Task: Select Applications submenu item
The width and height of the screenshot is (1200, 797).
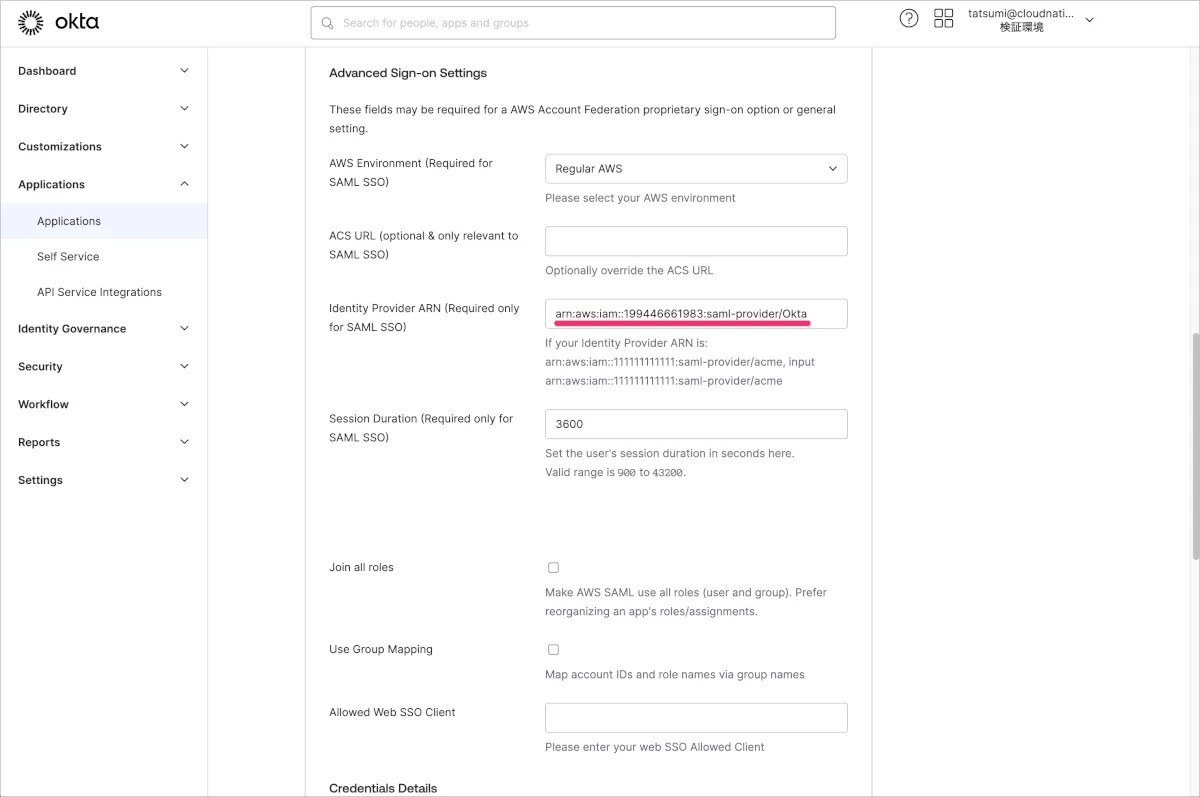Action: click(69, 221)
